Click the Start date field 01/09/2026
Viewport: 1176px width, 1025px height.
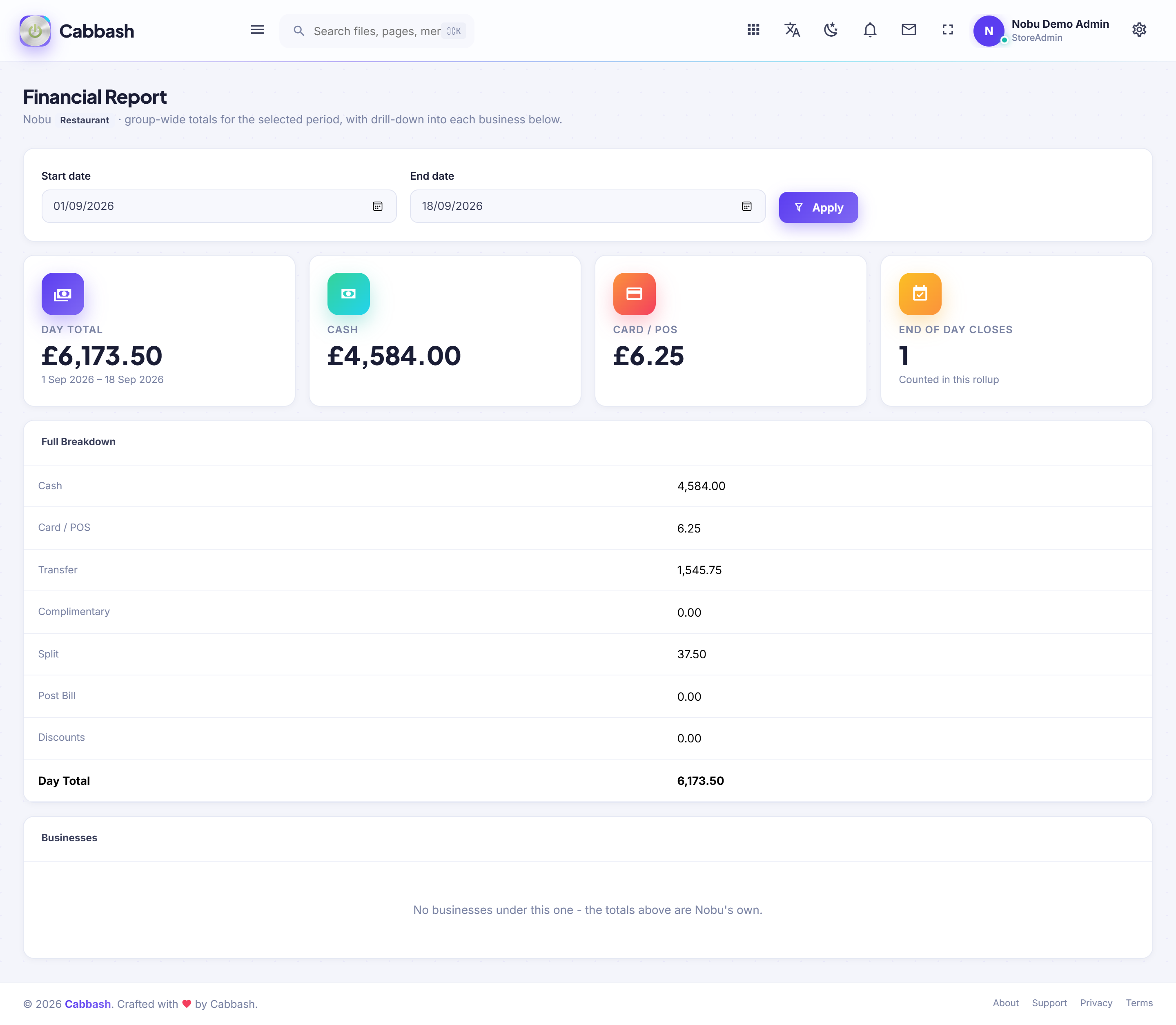[x=219, y=207]
